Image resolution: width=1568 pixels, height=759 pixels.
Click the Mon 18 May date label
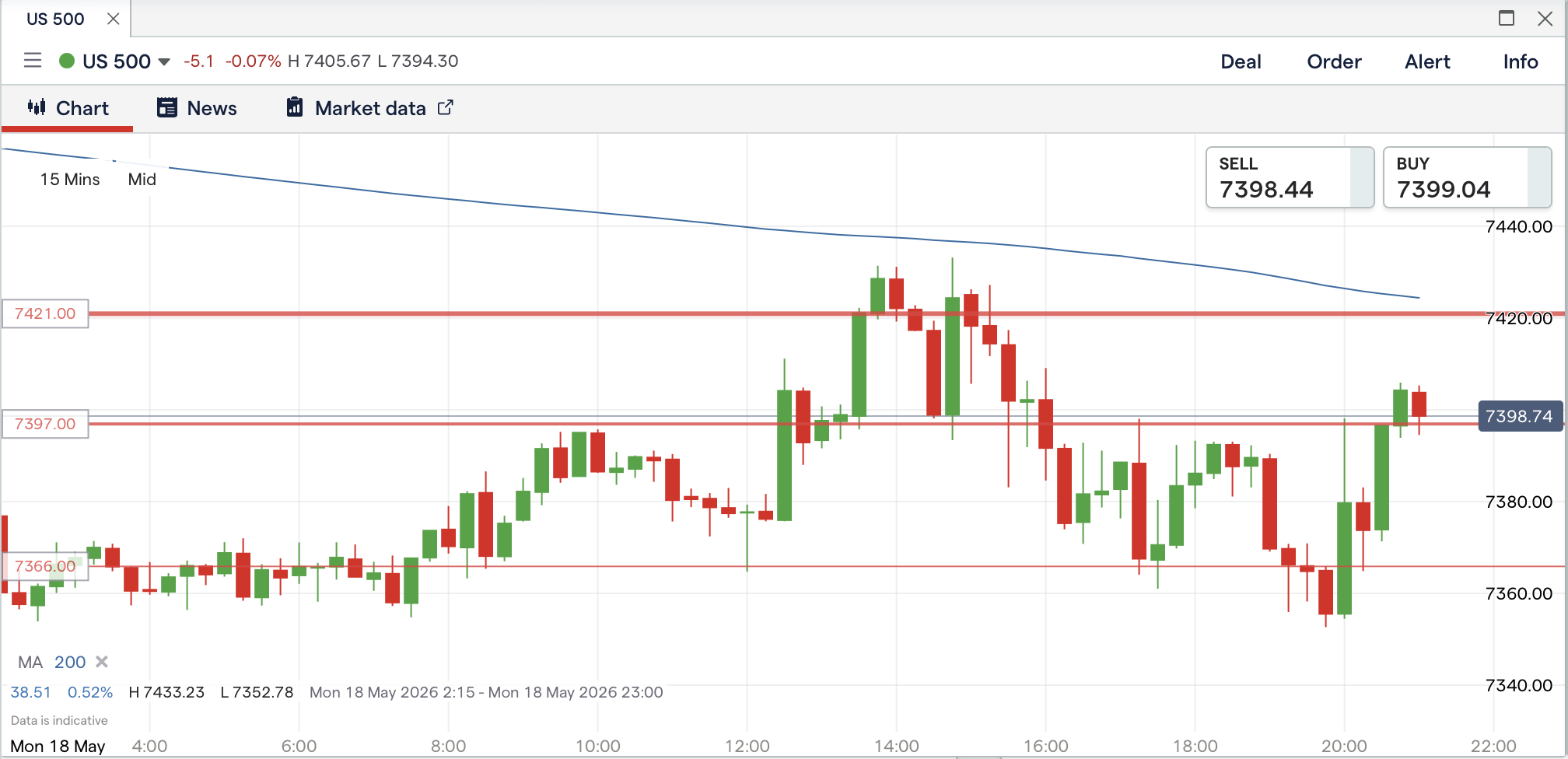pos(58,747)
